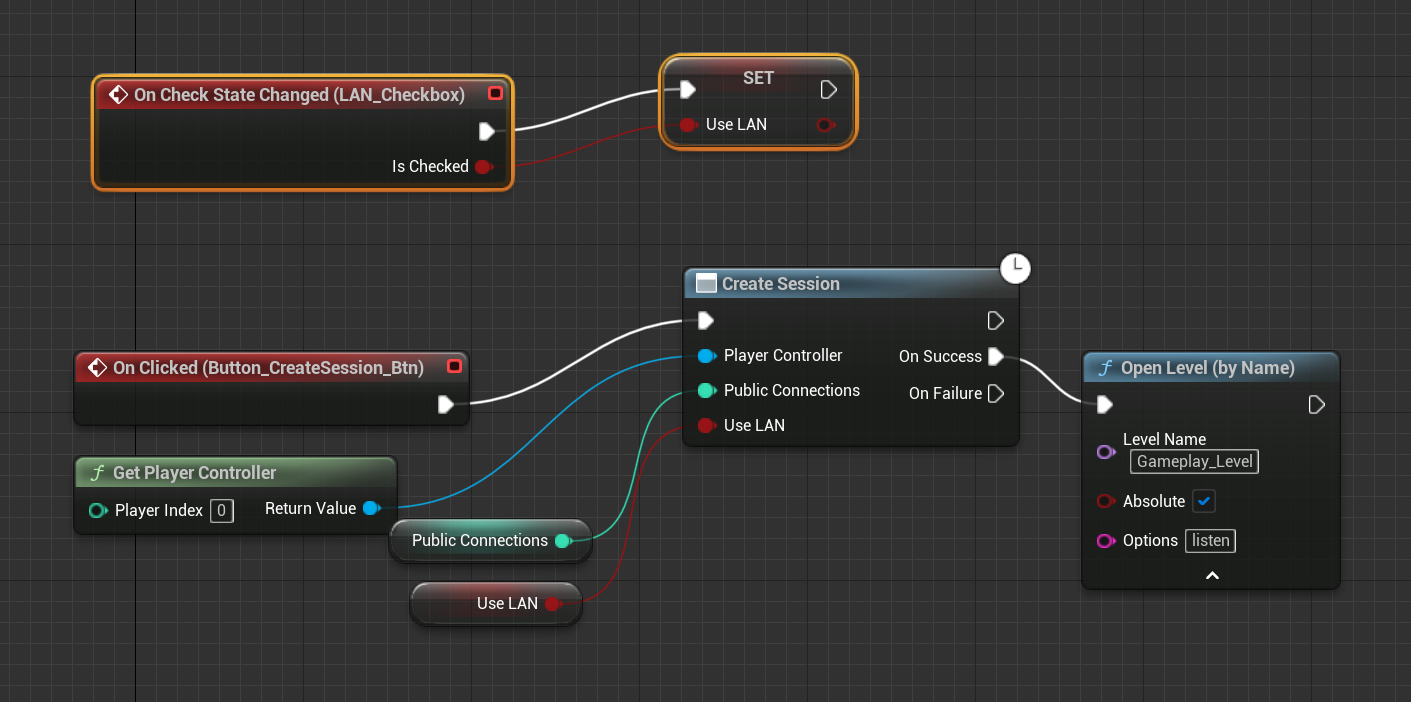Click the Is Checked label
The width and height of the screenshot is (1411, 702).
coord(430,167)
